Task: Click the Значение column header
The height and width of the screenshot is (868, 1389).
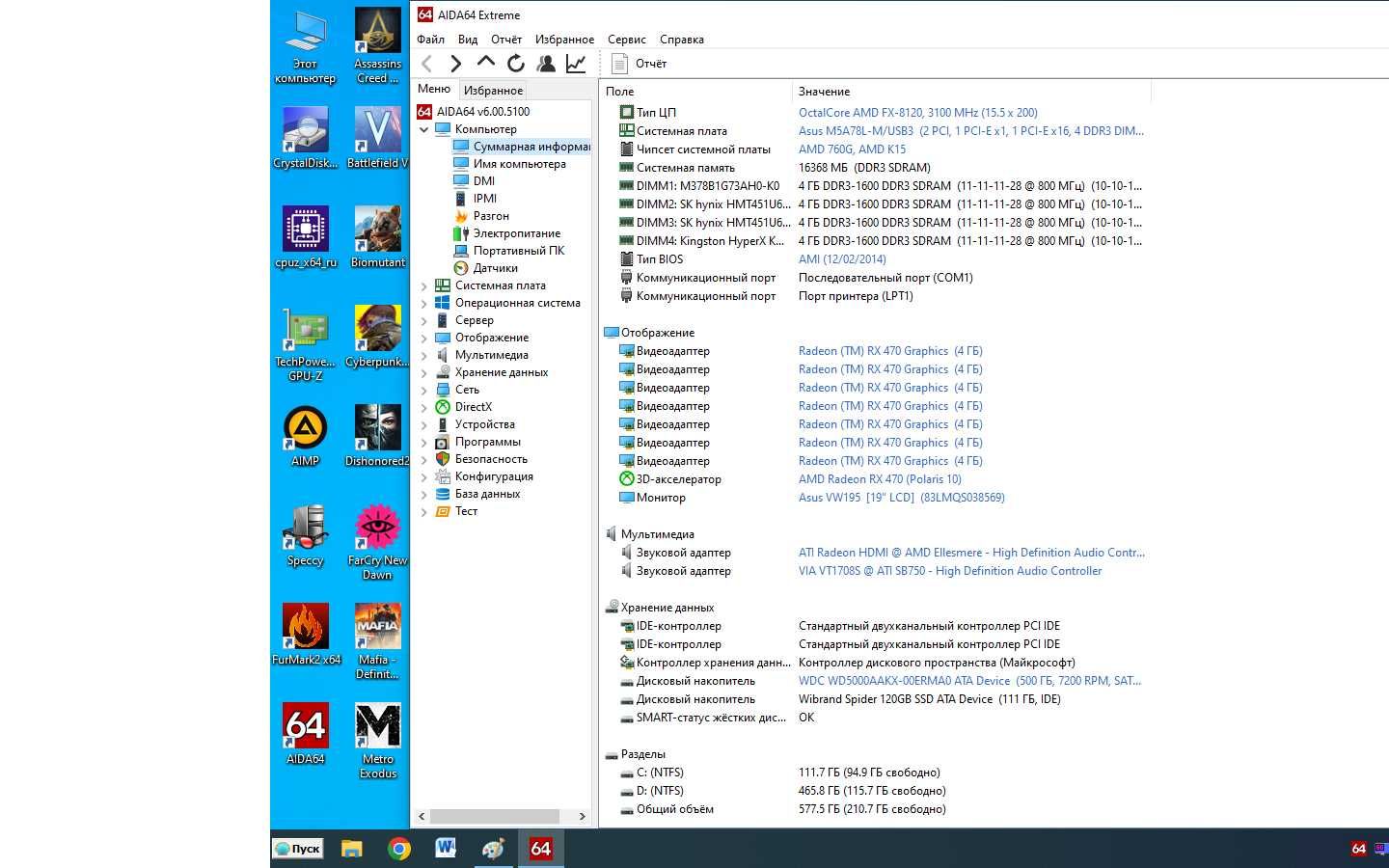Action: pyautogui.click(x=971, y=92)
